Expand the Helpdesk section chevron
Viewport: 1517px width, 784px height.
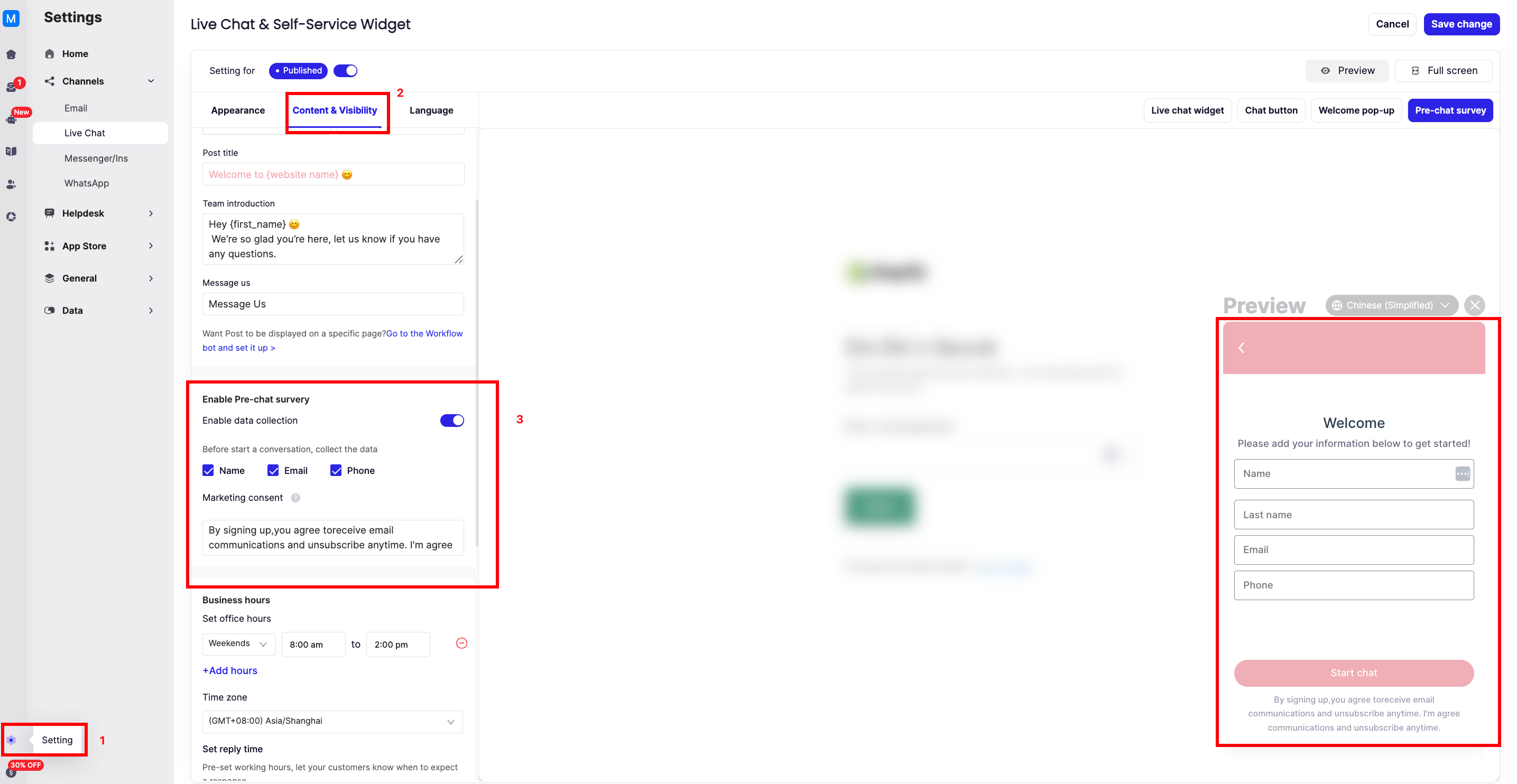tap(151, 213)
